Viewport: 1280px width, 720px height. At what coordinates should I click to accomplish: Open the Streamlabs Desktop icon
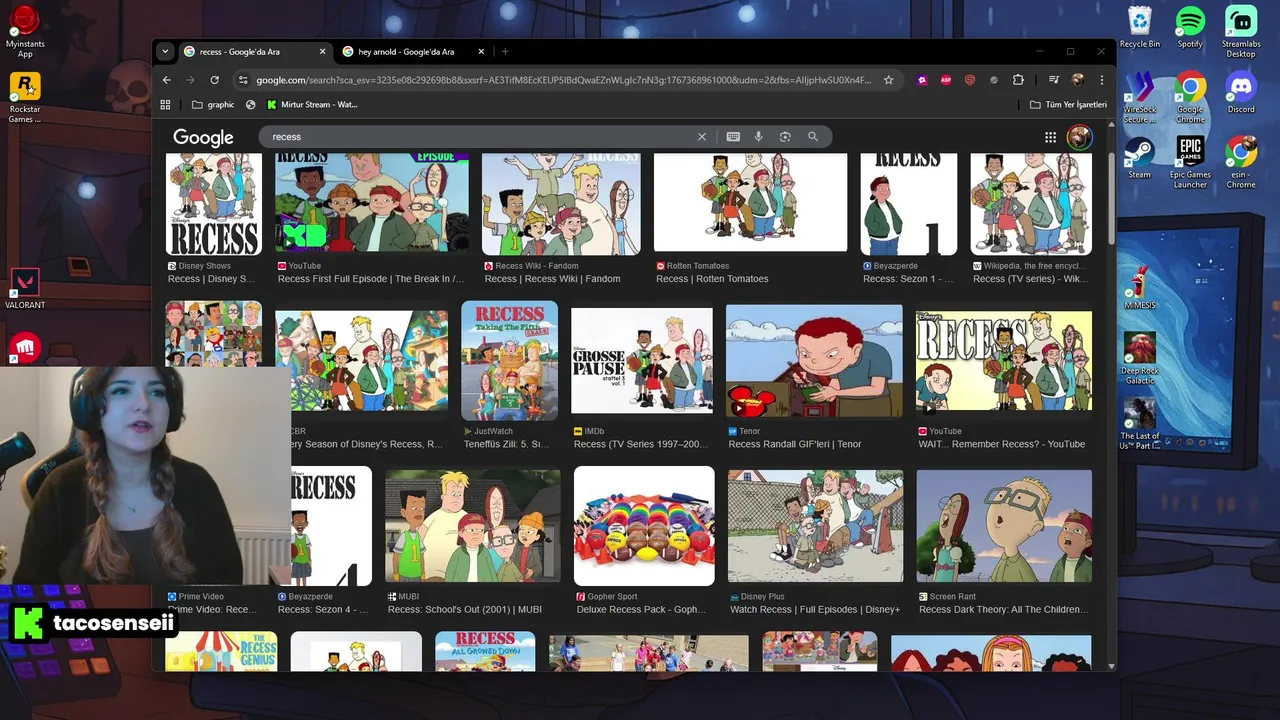click(x=1241, y=32)
